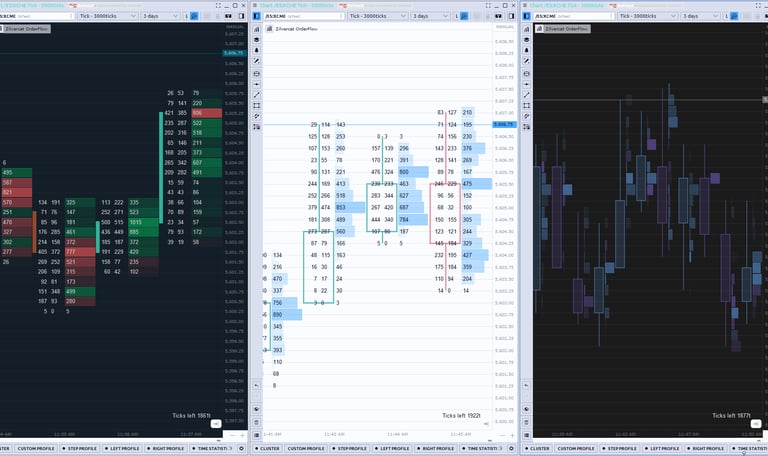Image resolution: width=768 pixels, height=456 pixels.
Task: Toggle right panel button in middle chart toolbar
Action: click(x=511, y=16)
